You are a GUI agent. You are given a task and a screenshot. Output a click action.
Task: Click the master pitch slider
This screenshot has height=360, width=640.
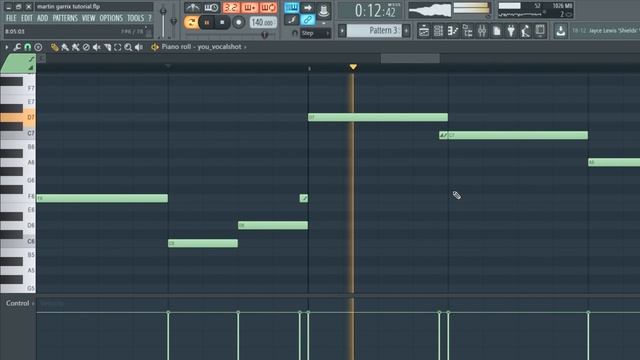tap(174, 20)
